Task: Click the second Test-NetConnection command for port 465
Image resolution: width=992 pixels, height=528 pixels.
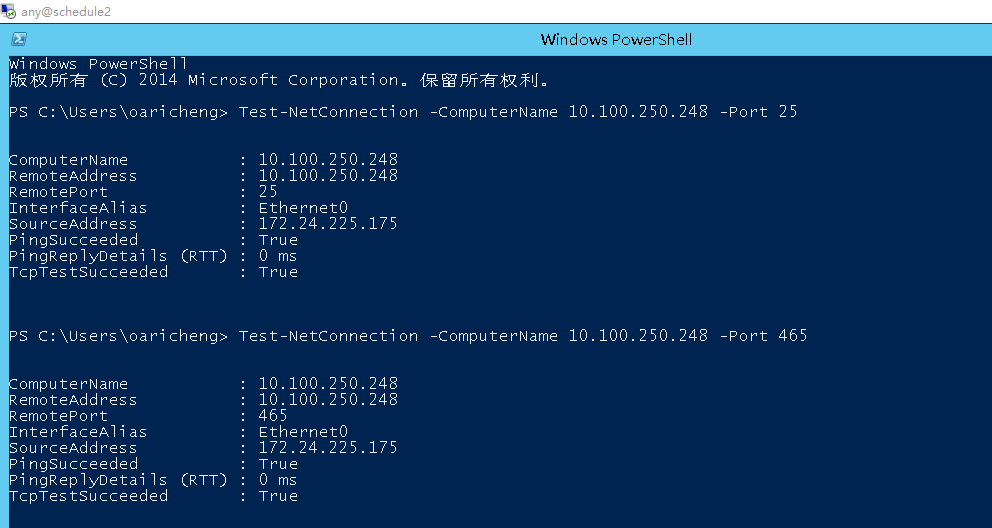Action: (523, 336)
